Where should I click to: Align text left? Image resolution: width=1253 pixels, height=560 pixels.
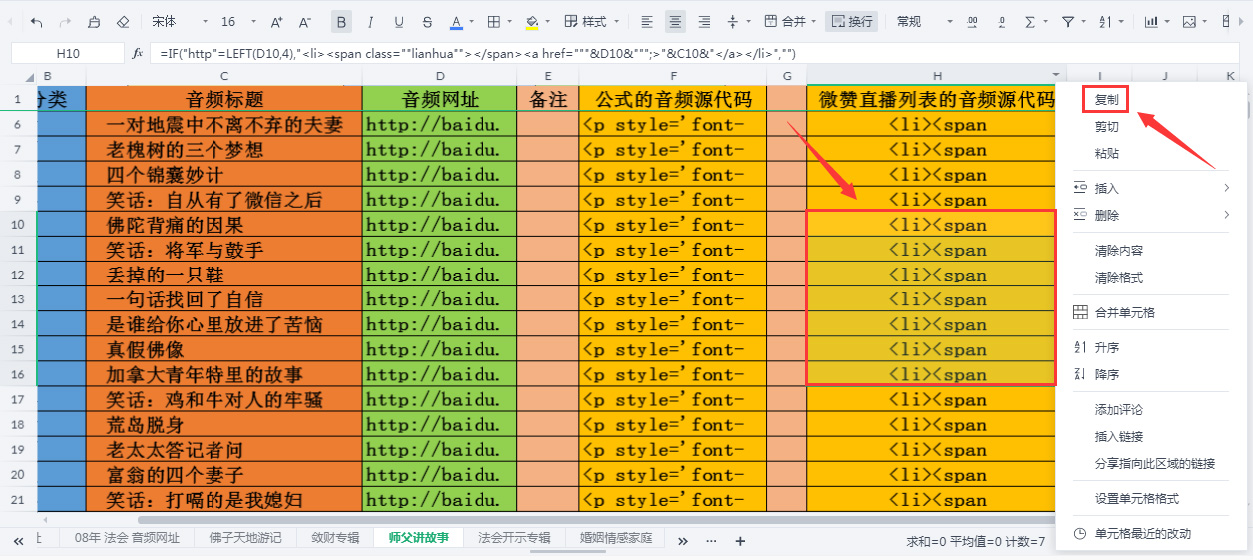(x=647, y=21)
